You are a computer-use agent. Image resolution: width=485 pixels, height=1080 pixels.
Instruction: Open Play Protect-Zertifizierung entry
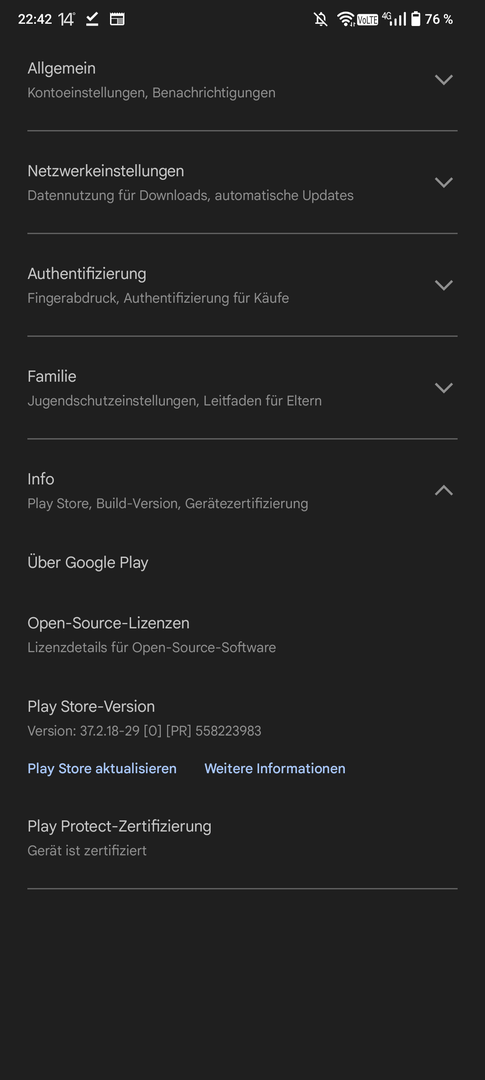pos(242,838)
